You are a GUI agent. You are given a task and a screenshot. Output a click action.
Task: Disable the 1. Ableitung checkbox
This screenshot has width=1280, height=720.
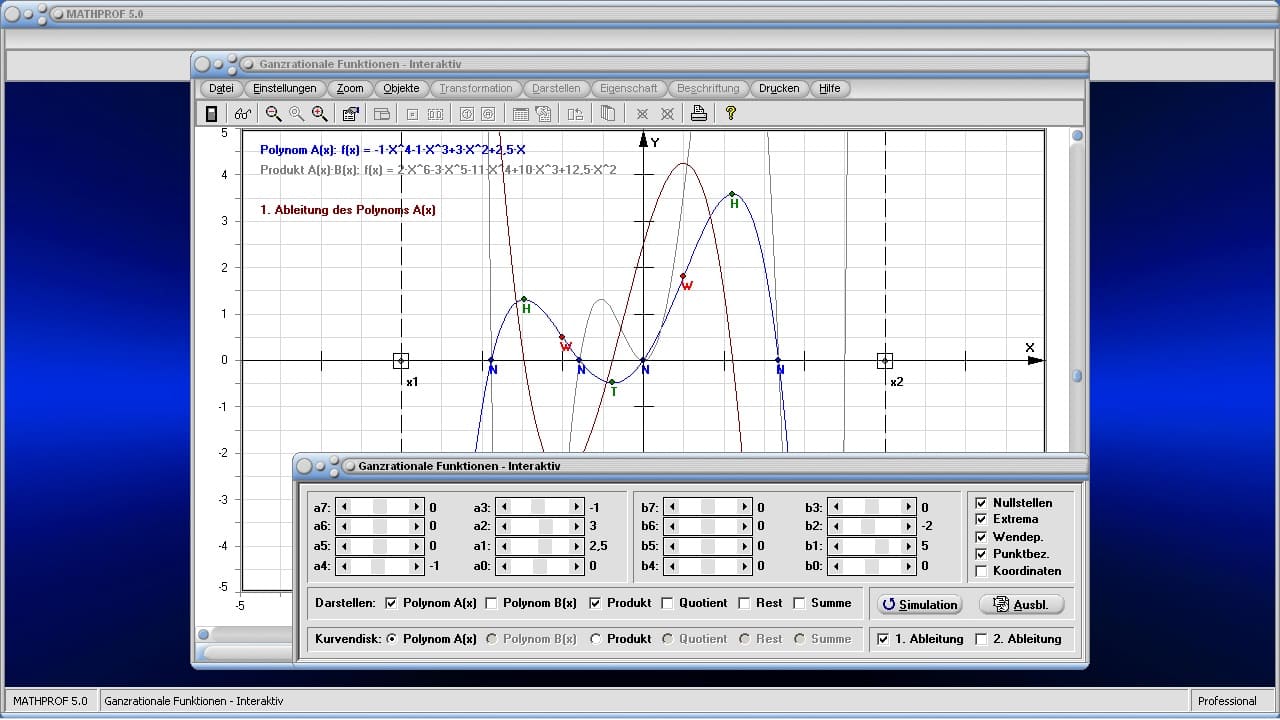[883, 639]
